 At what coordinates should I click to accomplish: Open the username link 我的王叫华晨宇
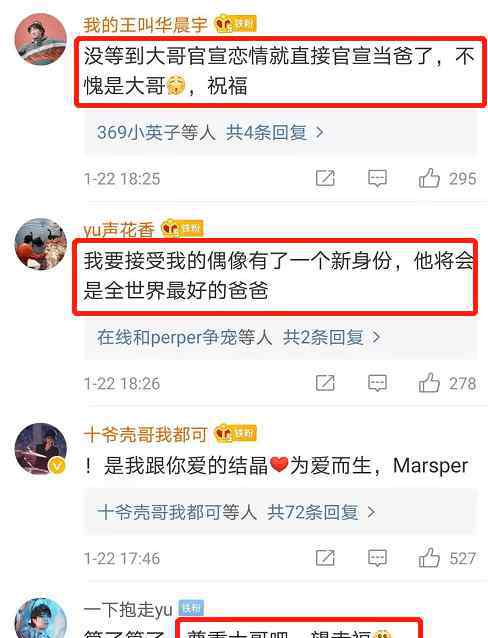coord(145,25)
